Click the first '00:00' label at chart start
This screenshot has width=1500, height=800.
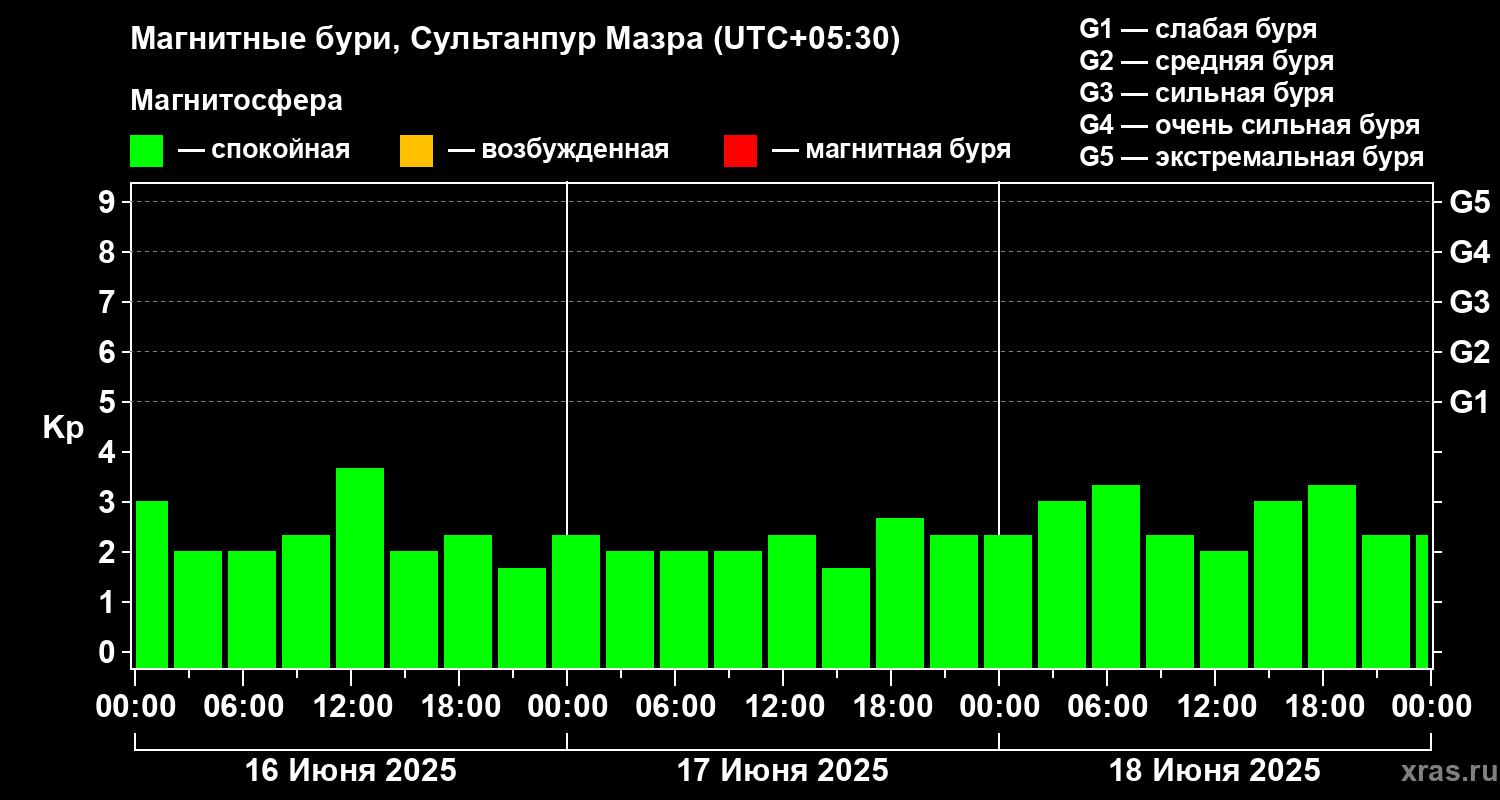[135, 707]
